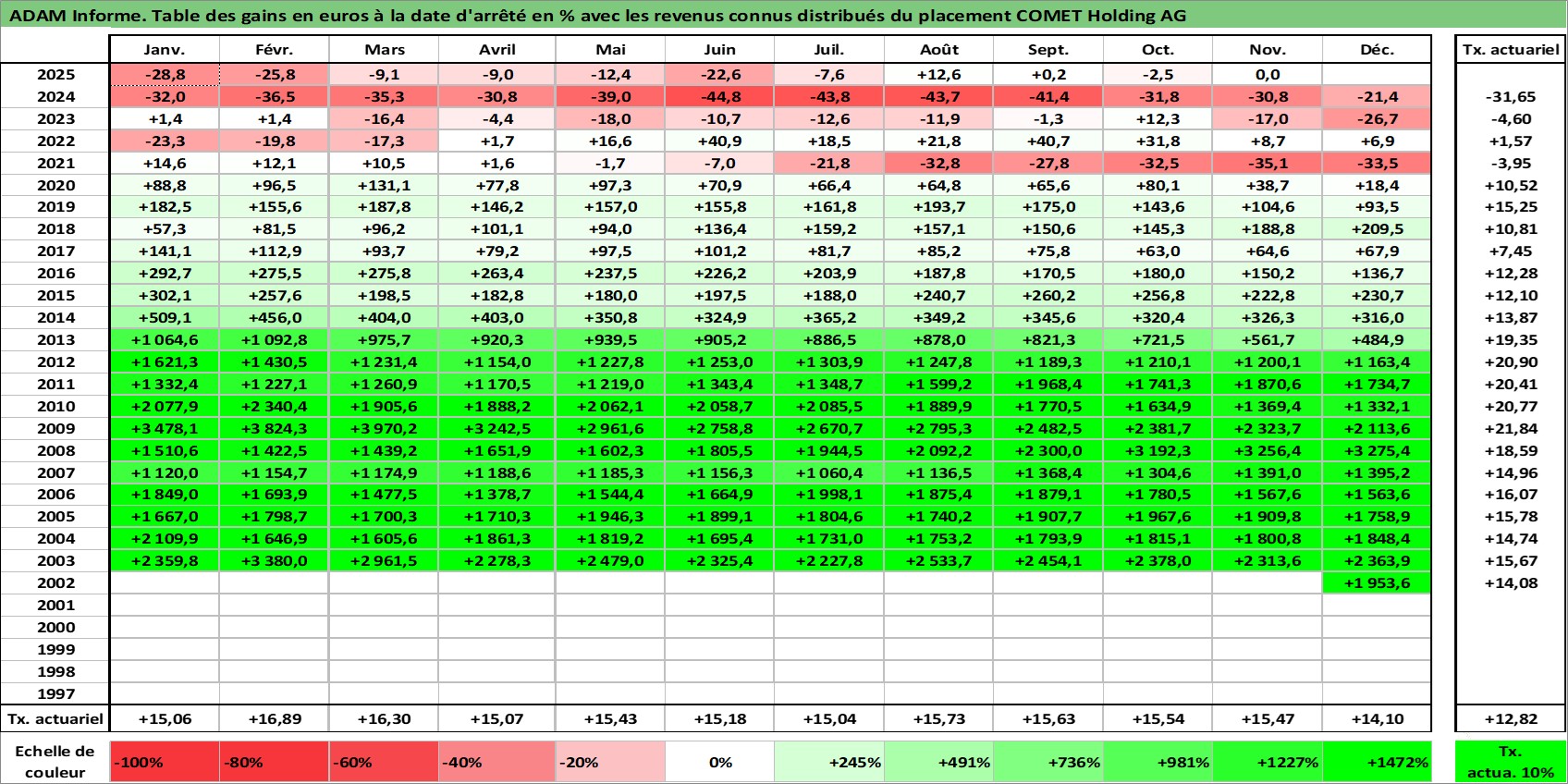Click the 2009 actuarial rate +21,84

(1511, 428)
